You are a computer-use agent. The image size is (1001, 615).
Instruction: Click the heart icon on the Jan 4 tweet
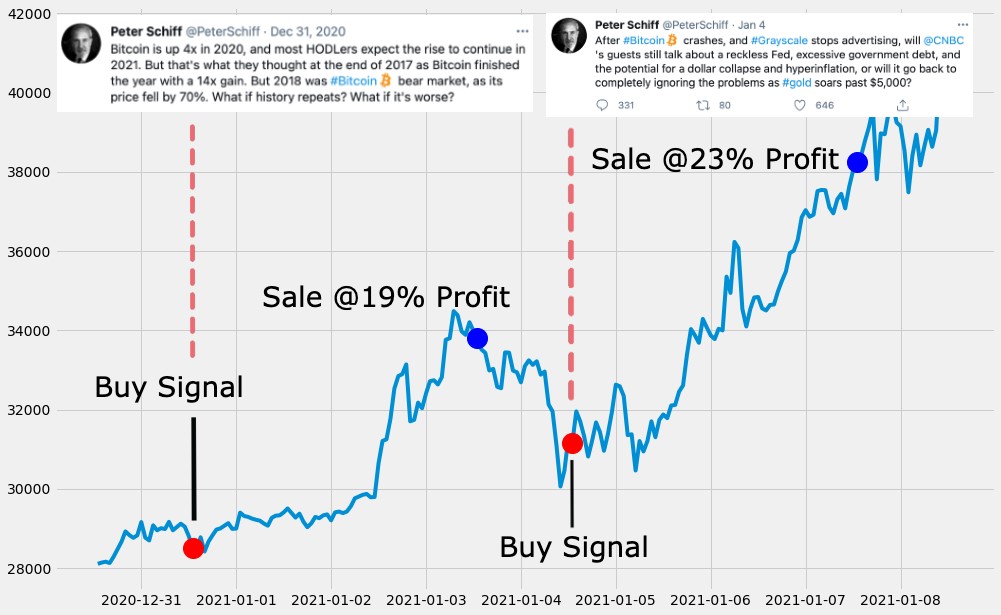click(800, 103)
